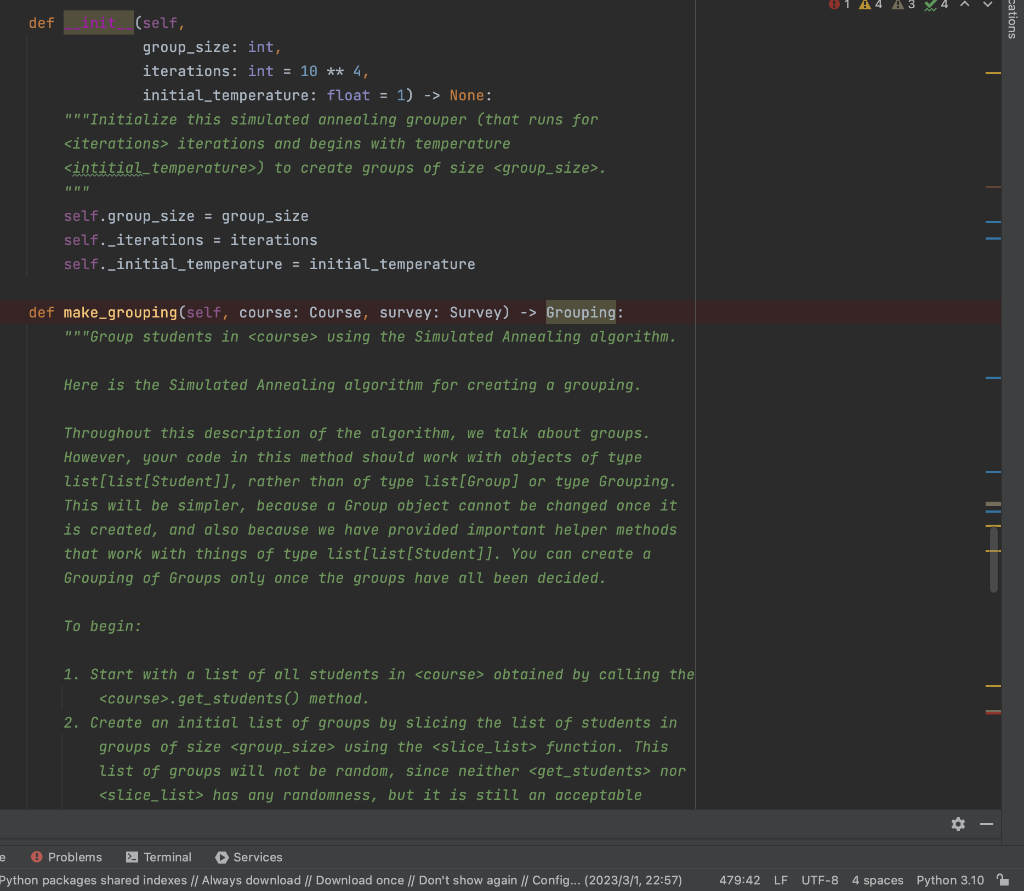Viewport: 1024px width, 891px height.
Task: Click the Problems tab error icon
Action: [37, 857]
